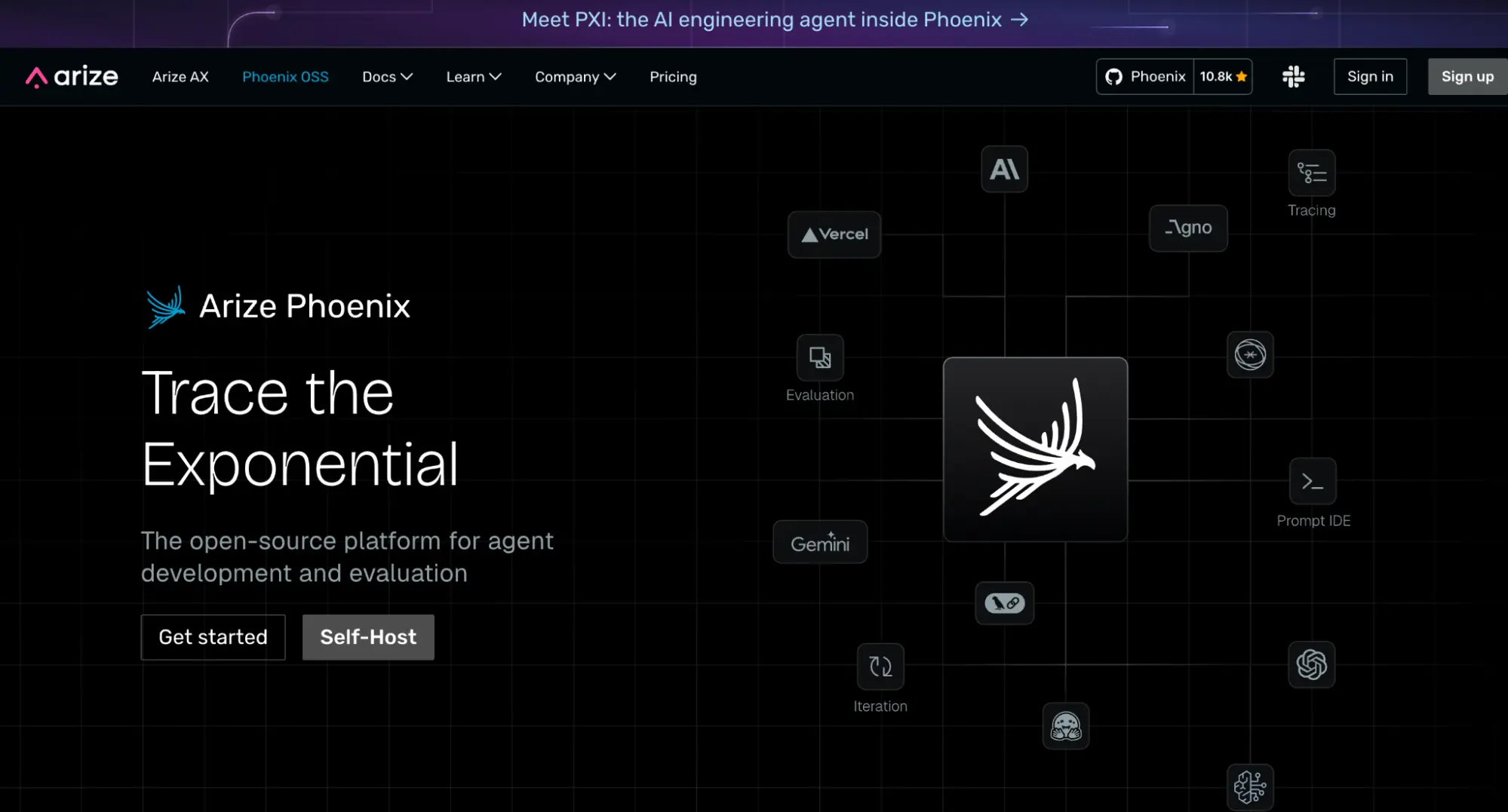The width and height of the screenshot is (1508, 812).
Task: Click the Iteration label text
Action: (880, 706)
